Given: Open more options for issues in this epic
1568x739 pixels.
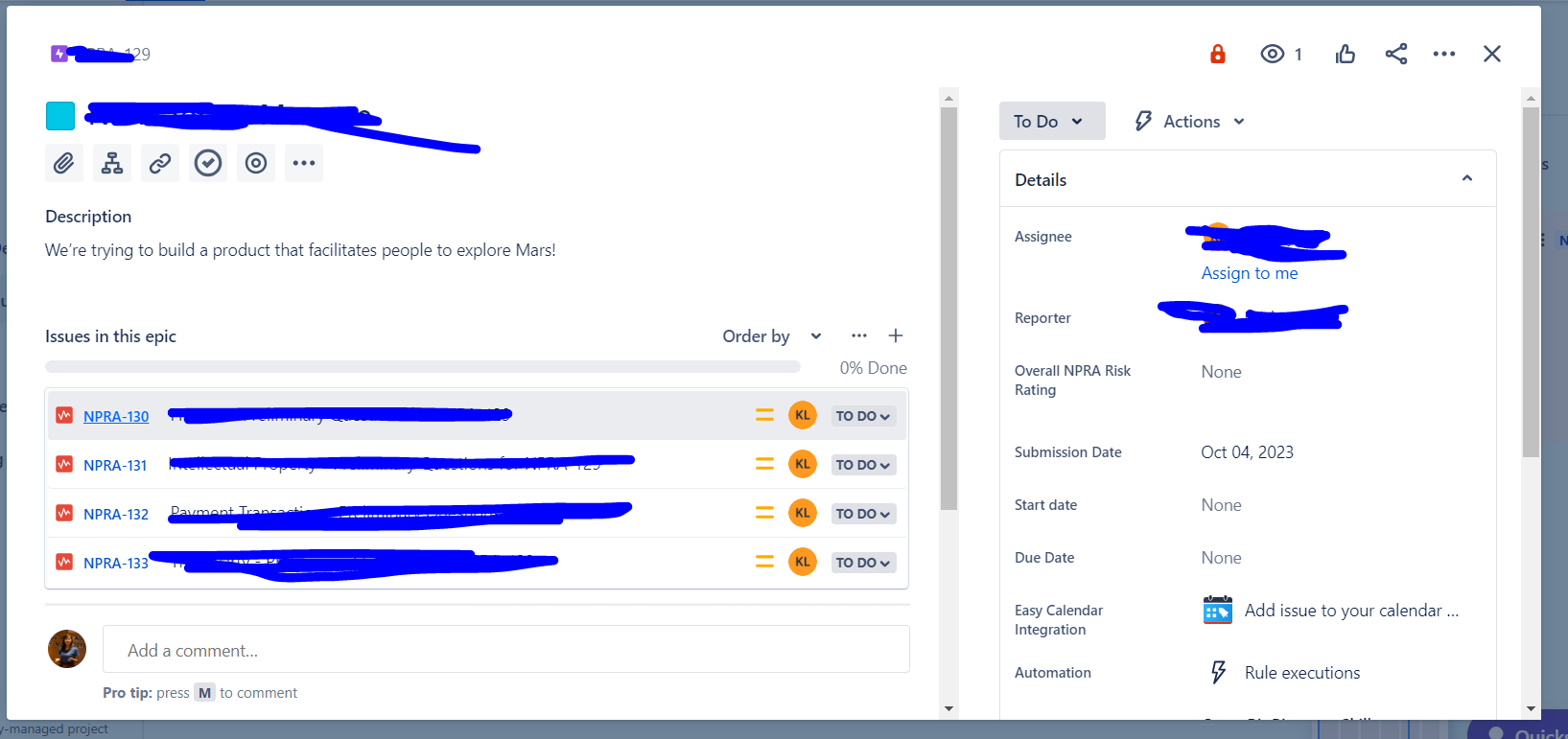Looking at the screenshot, I should (x=859, y=335).
